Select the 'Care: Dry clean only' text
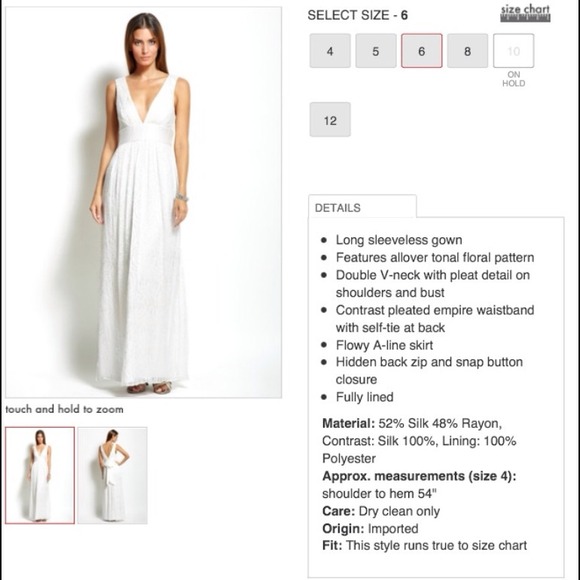 point(381,511)
